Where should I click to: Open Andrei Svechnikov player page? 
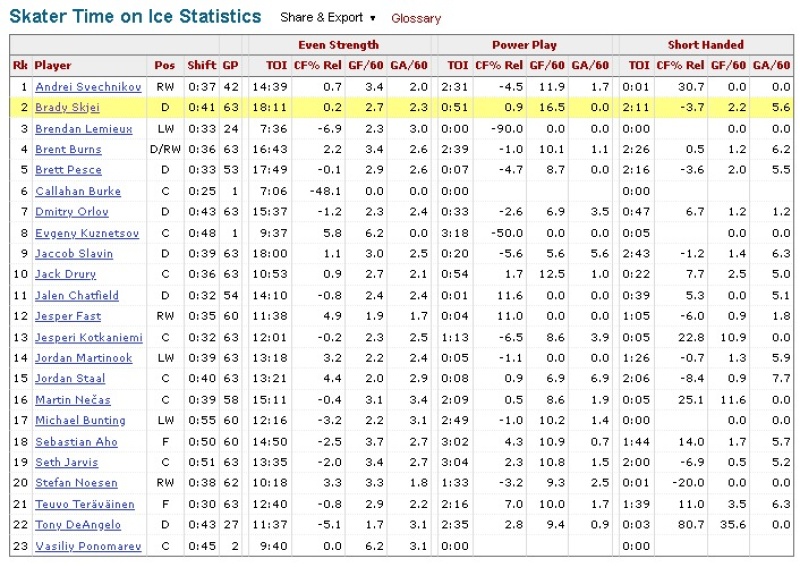88,87
